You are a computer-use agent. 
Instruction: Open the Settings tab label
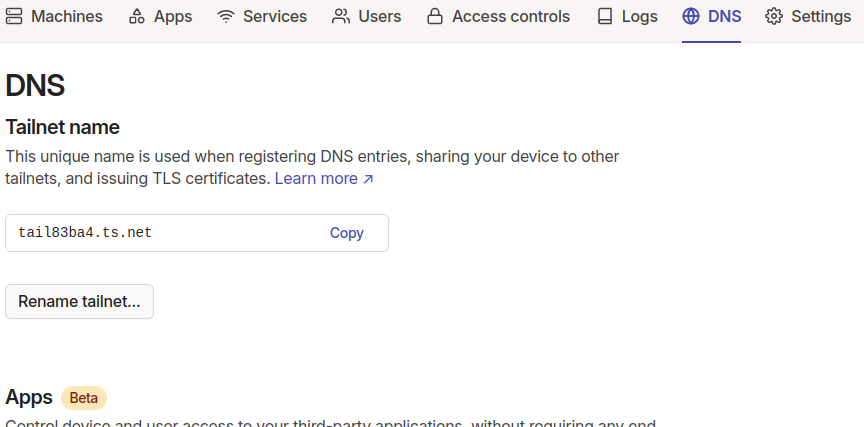click(821, 17)
